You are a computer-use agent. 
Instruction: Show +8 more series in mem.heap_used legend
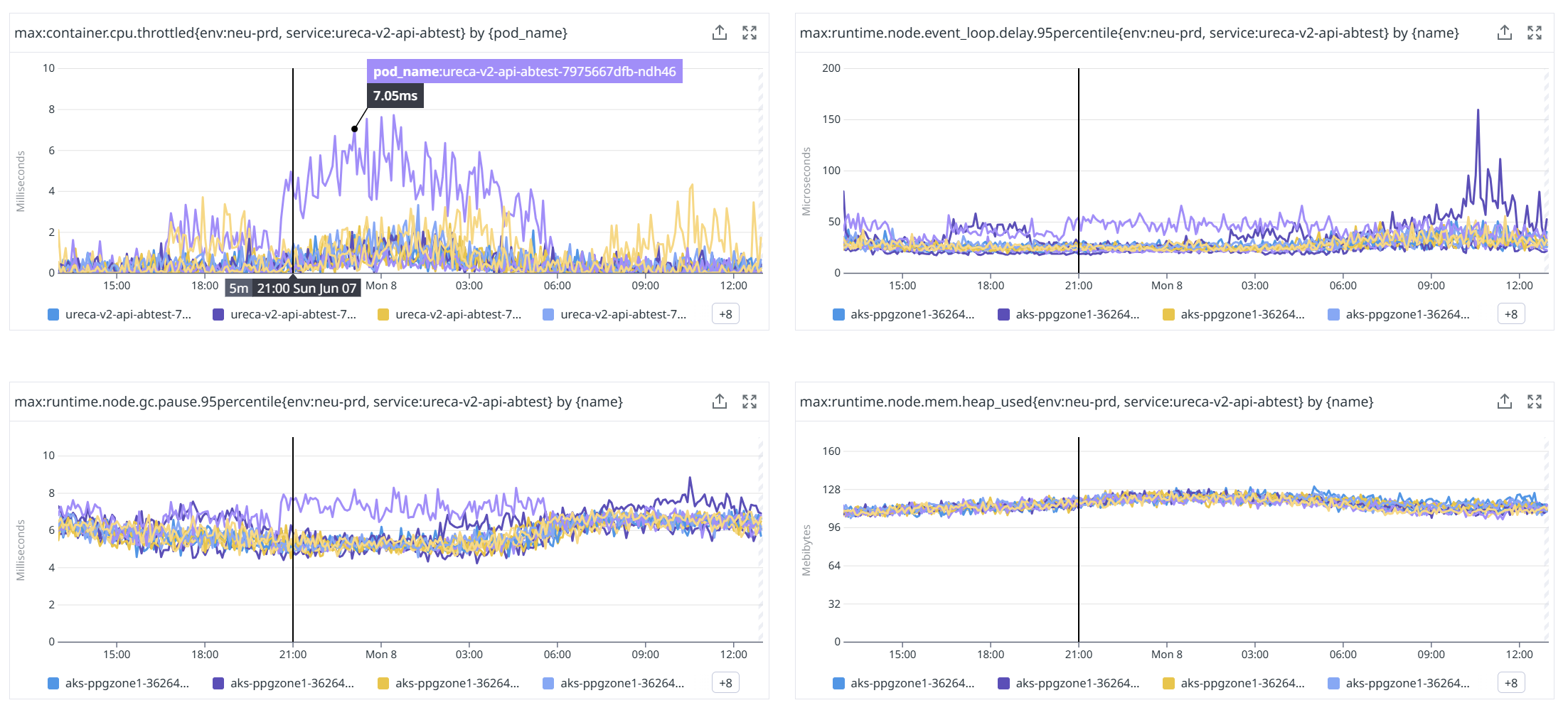click(1511, 683)
